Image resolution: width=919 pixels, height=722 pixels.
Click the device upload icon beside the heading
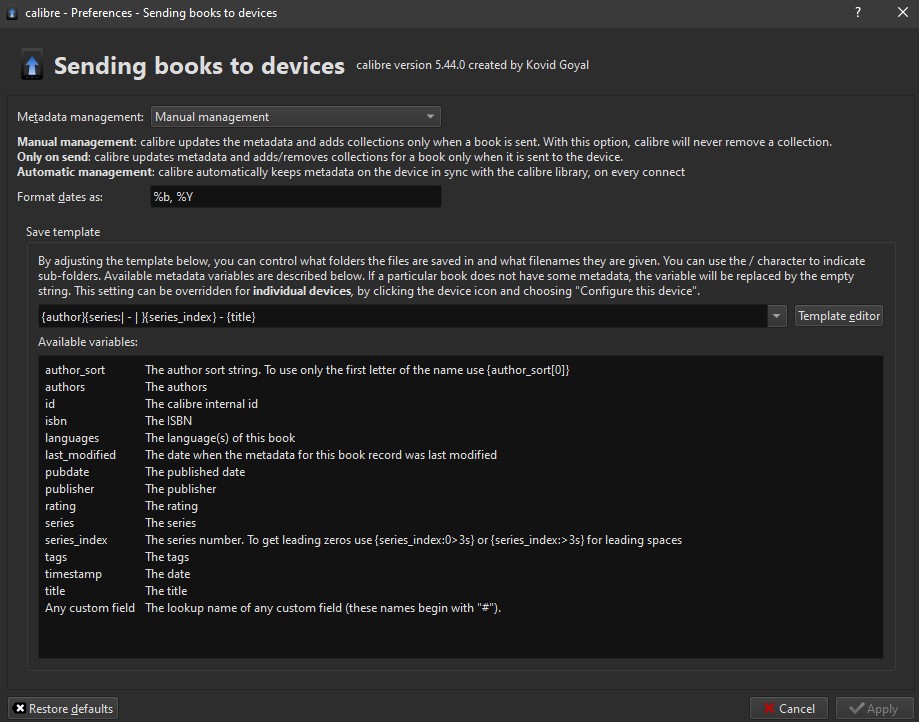click(32, 67)
